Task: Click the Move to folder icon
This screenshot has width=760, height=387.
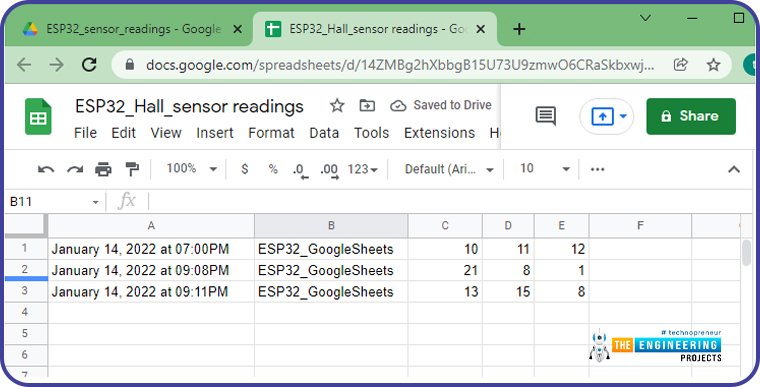Action: 367,105
